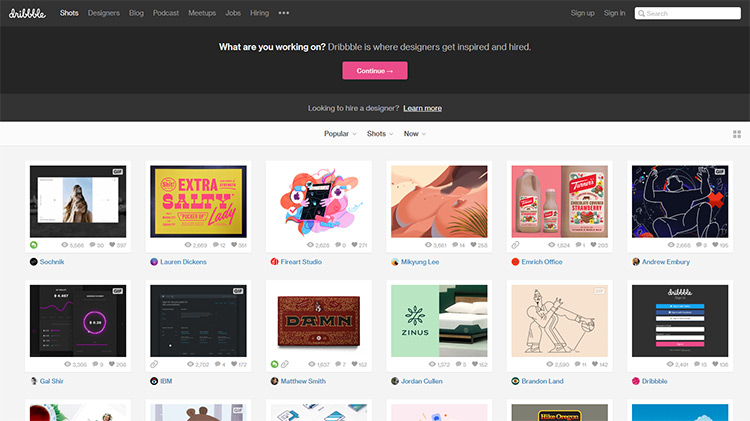Open the Hike Oregon shot thumbnail

coord(560,413)
